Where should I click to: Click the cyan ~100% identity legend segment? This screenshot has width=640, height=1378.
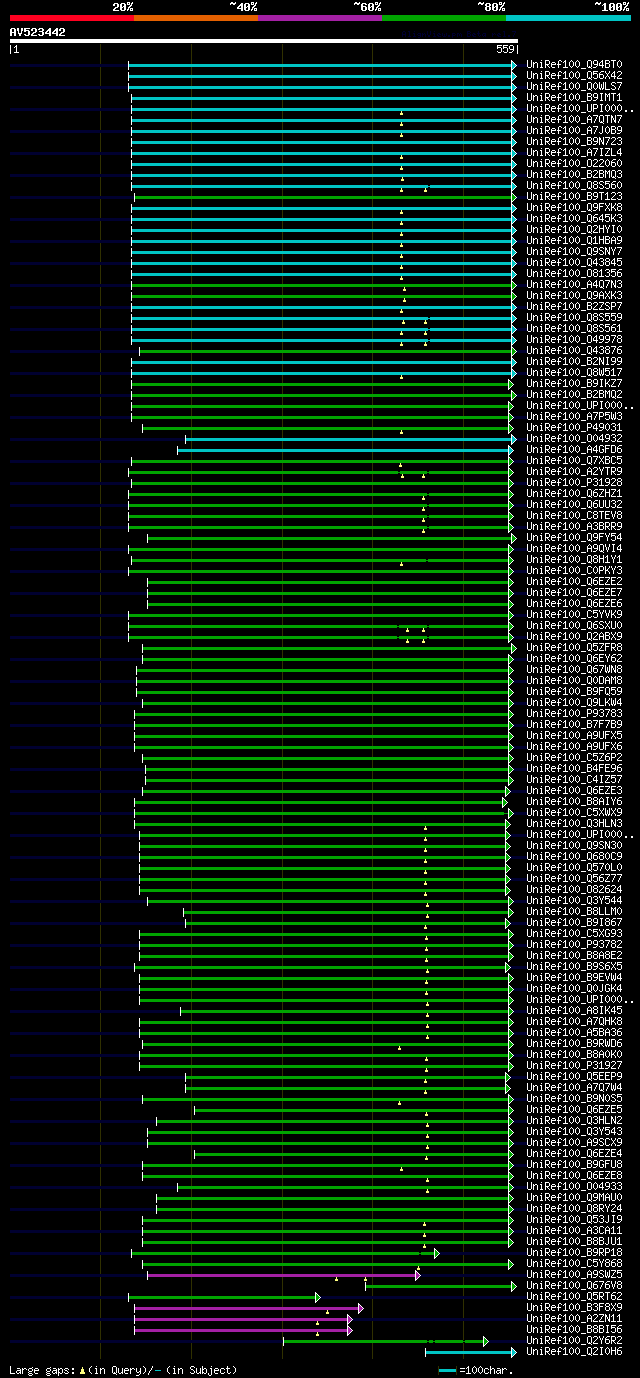[x=568, y=18]
